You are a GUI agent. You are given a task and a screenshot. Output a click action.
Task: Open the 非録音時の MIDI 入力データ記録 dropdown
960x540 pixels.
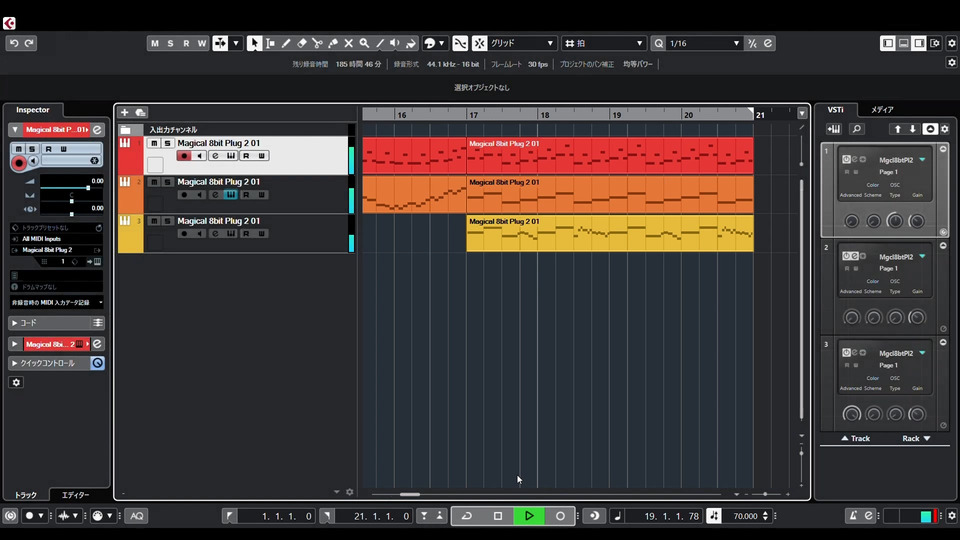coord(56,302)
